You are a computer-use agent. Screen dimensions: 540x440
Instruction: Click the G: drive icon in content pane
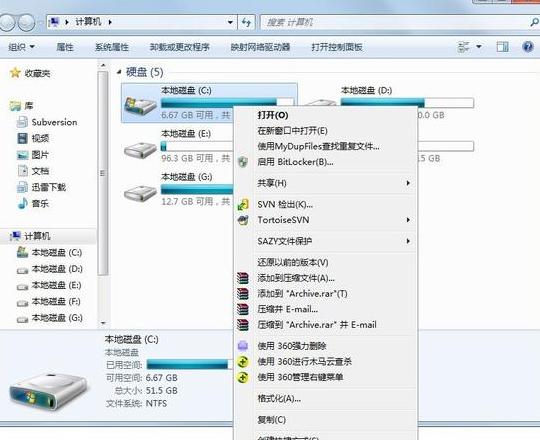tap(140, 193)
